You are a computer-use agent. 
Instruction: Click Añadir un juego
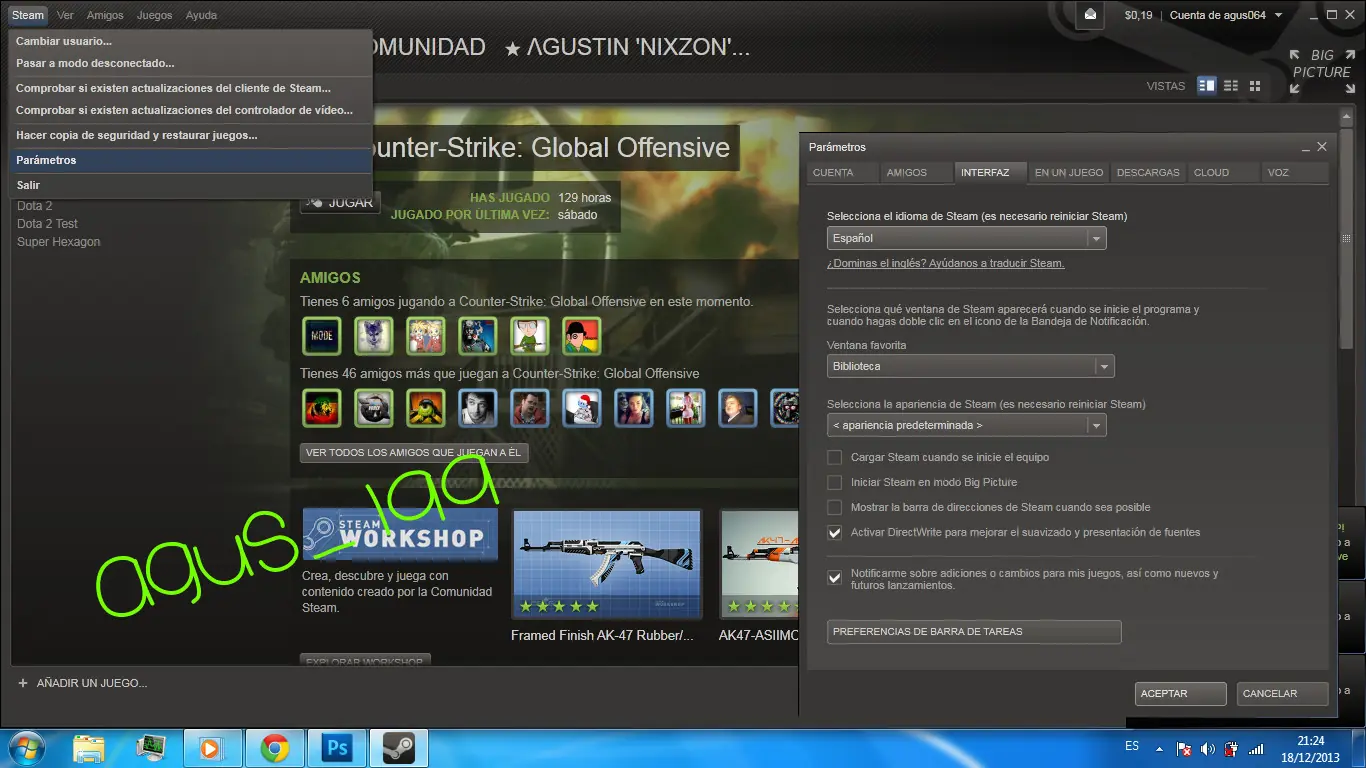click(x=92, y=683)
